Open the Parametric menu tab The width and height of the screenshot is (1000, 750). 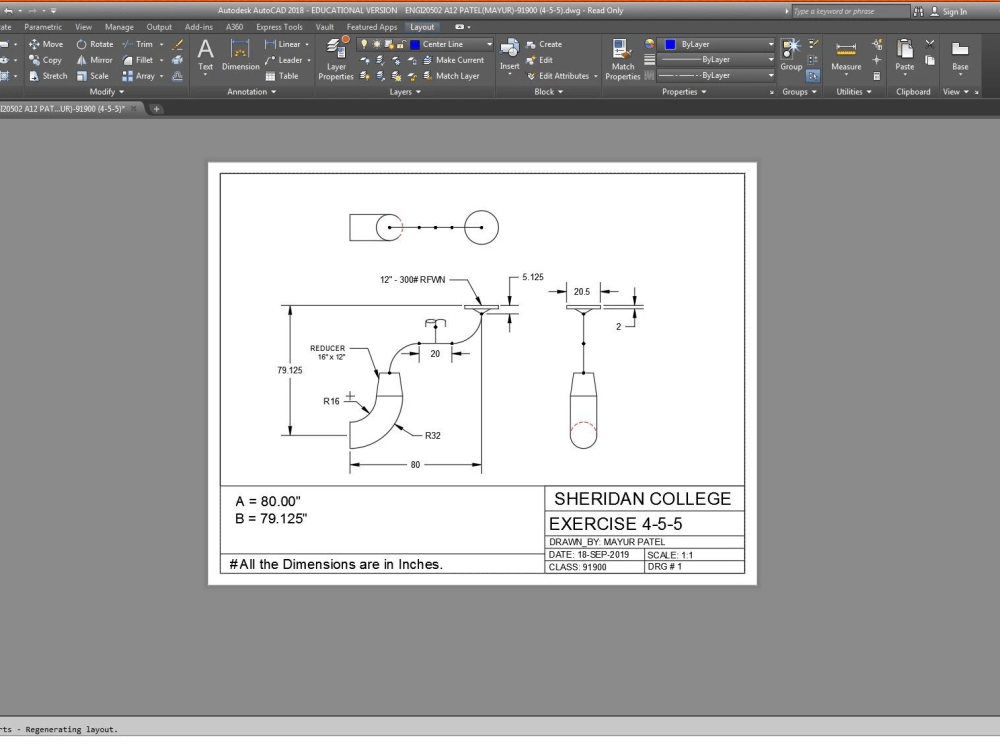pos(43,27)
